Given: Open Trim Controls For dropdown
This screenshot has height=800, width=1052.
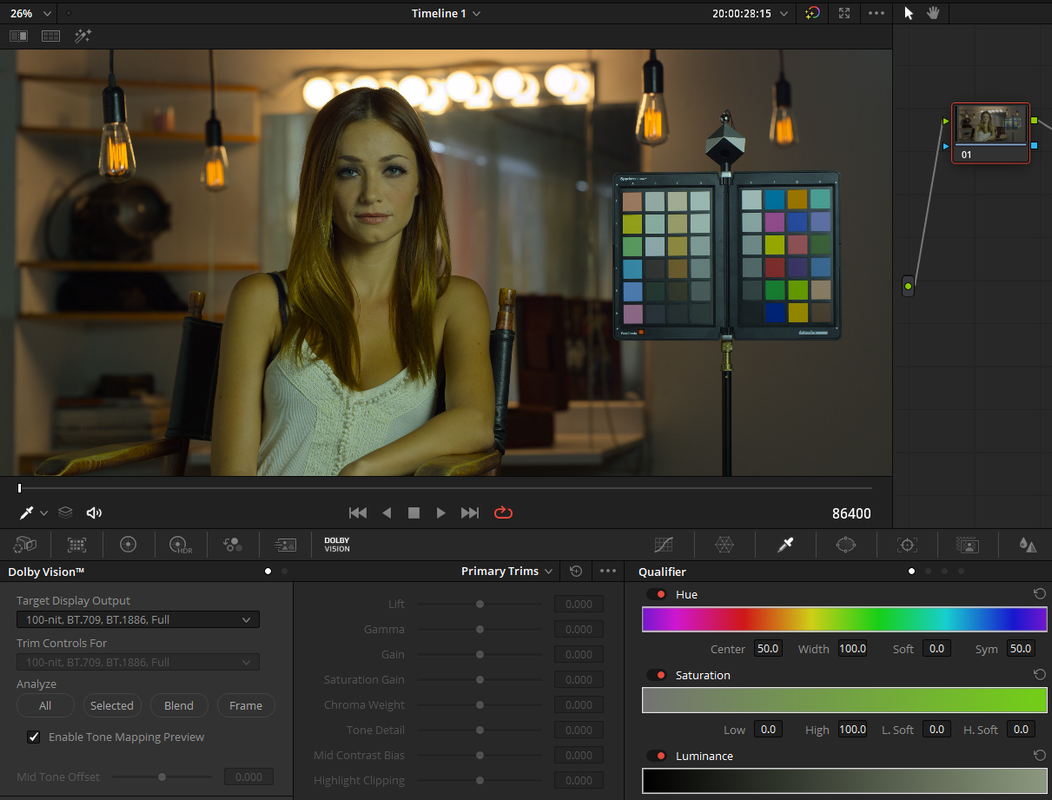Looking at the screenshot, I should click(x=138, y=662).
